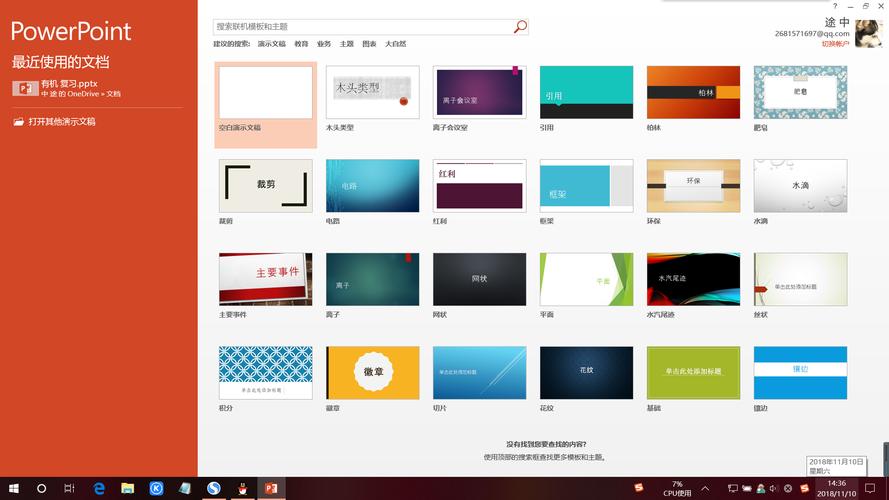Launch Microsoft Edge from the taskbar
This screenshot has height=500, width=889.
[x=99, y=488]
